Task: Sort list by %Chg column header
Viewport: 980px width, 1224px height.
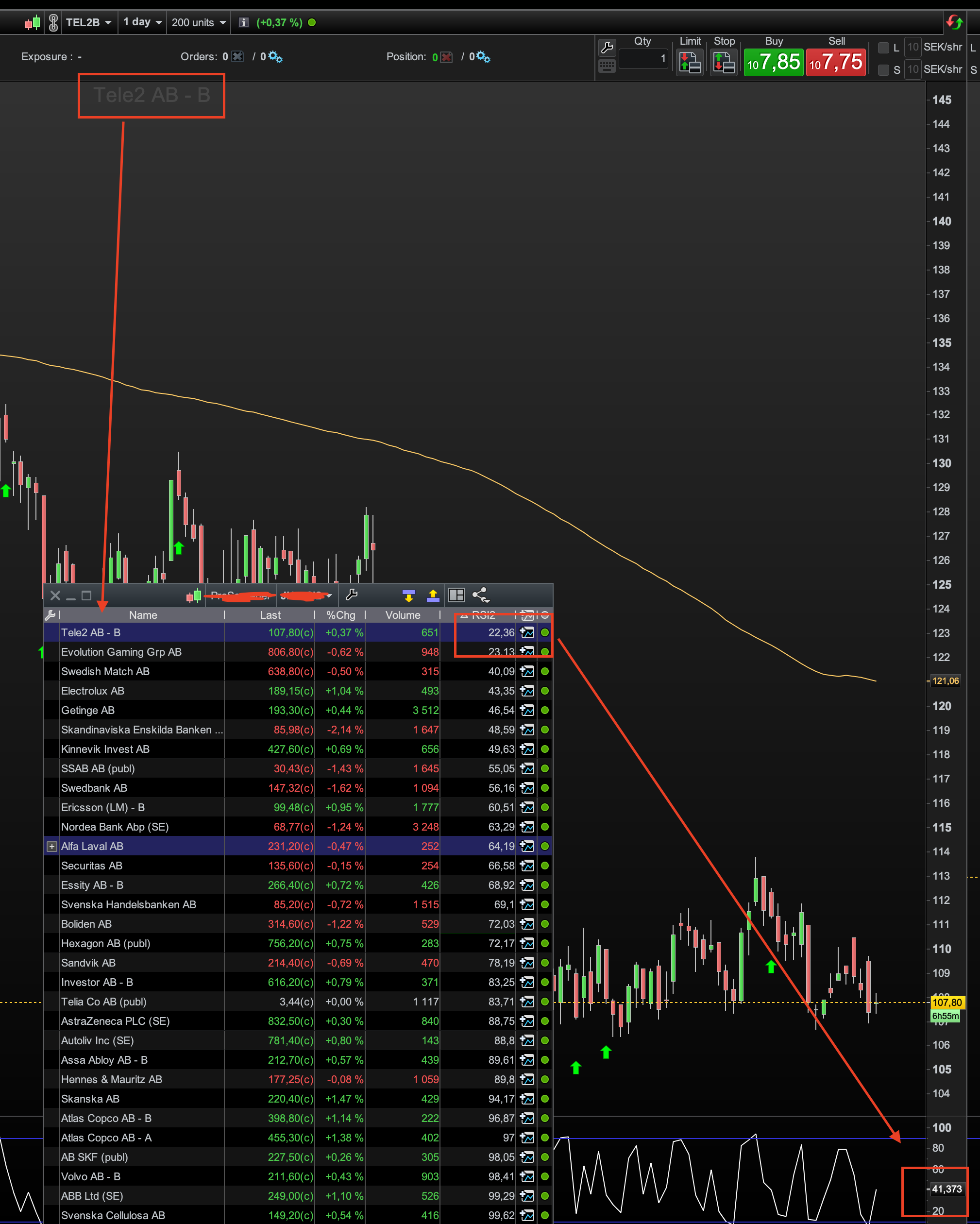Action: [340, 615]
